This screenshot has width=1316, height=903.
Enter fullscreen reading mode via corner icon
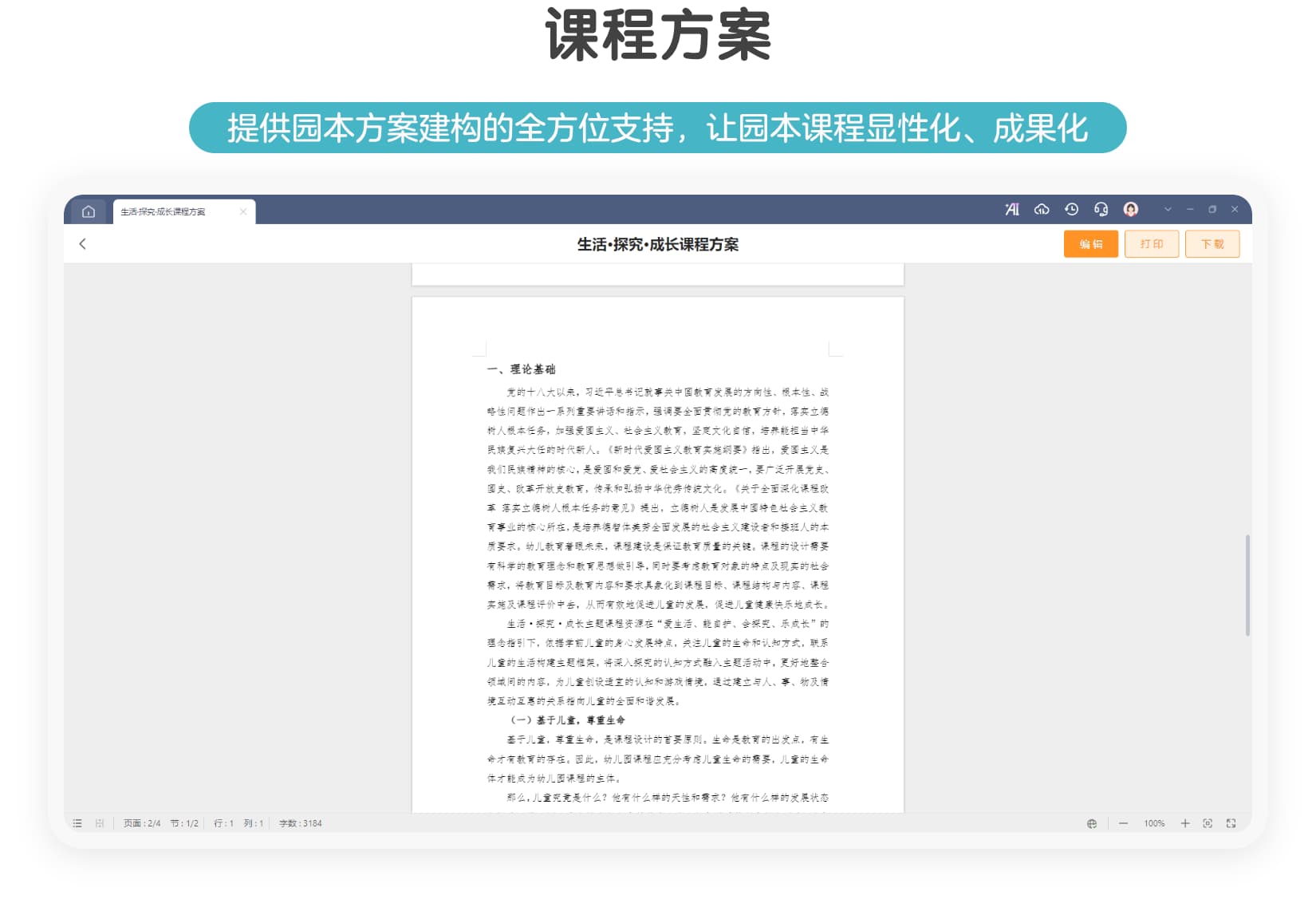tap(1231, 822)
